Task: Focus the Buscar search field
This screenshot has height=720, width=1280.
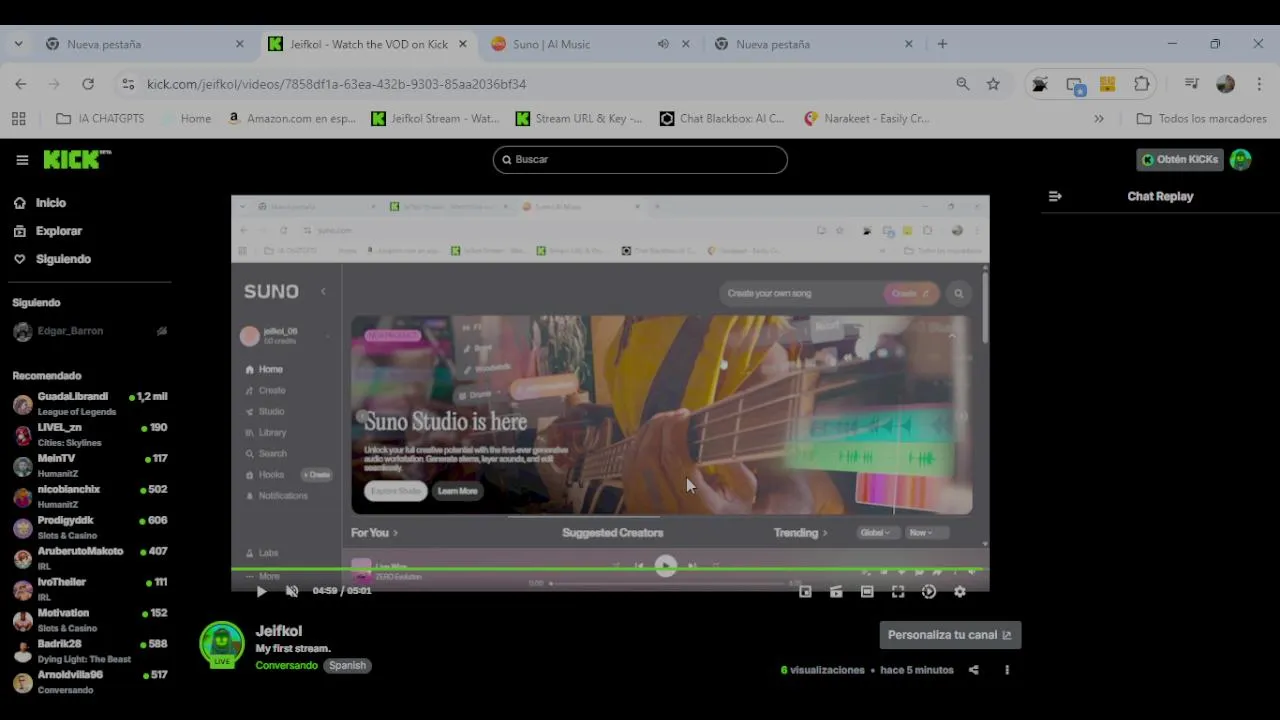Action: pos(640,160)
